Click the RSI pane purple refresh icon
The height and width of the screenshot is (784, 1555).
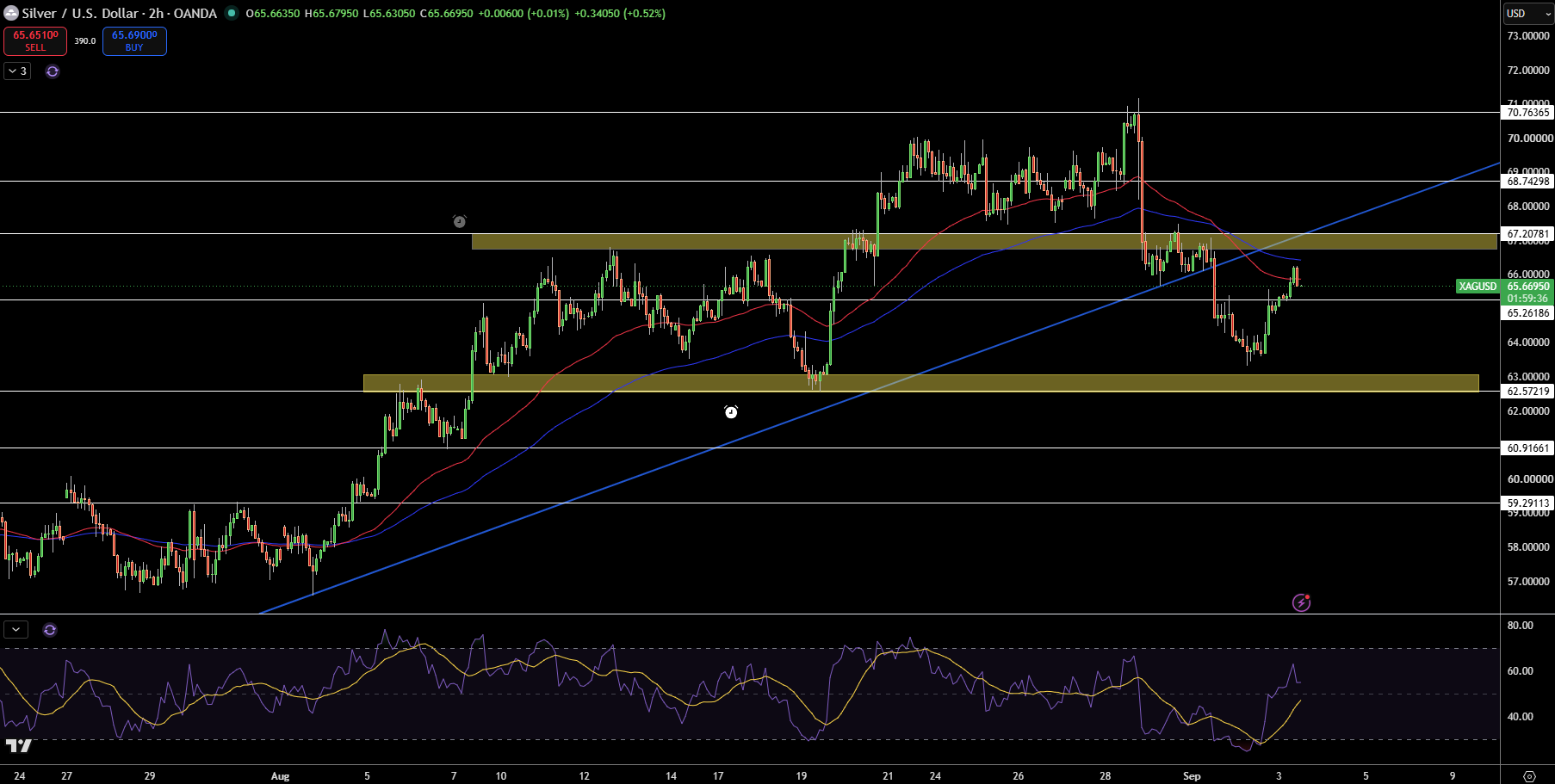point(50,630)
